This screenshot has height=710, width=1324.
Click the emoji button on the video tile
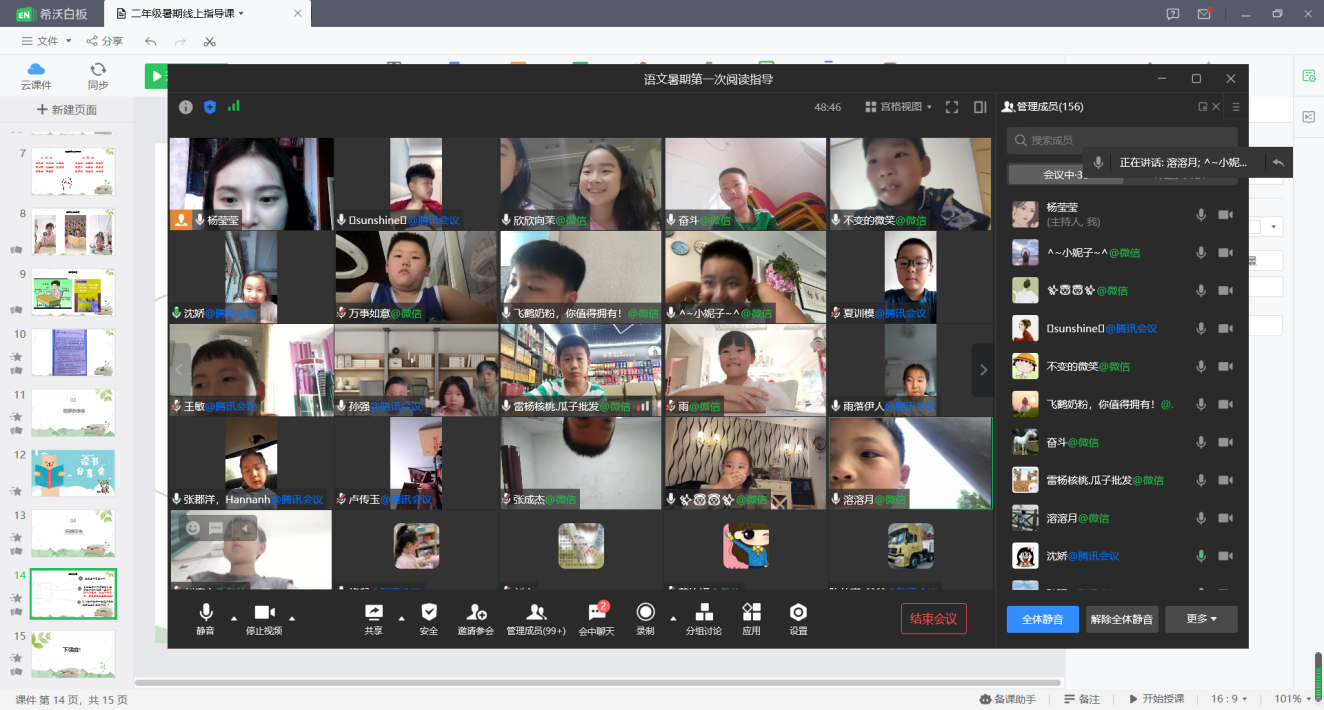193,528
